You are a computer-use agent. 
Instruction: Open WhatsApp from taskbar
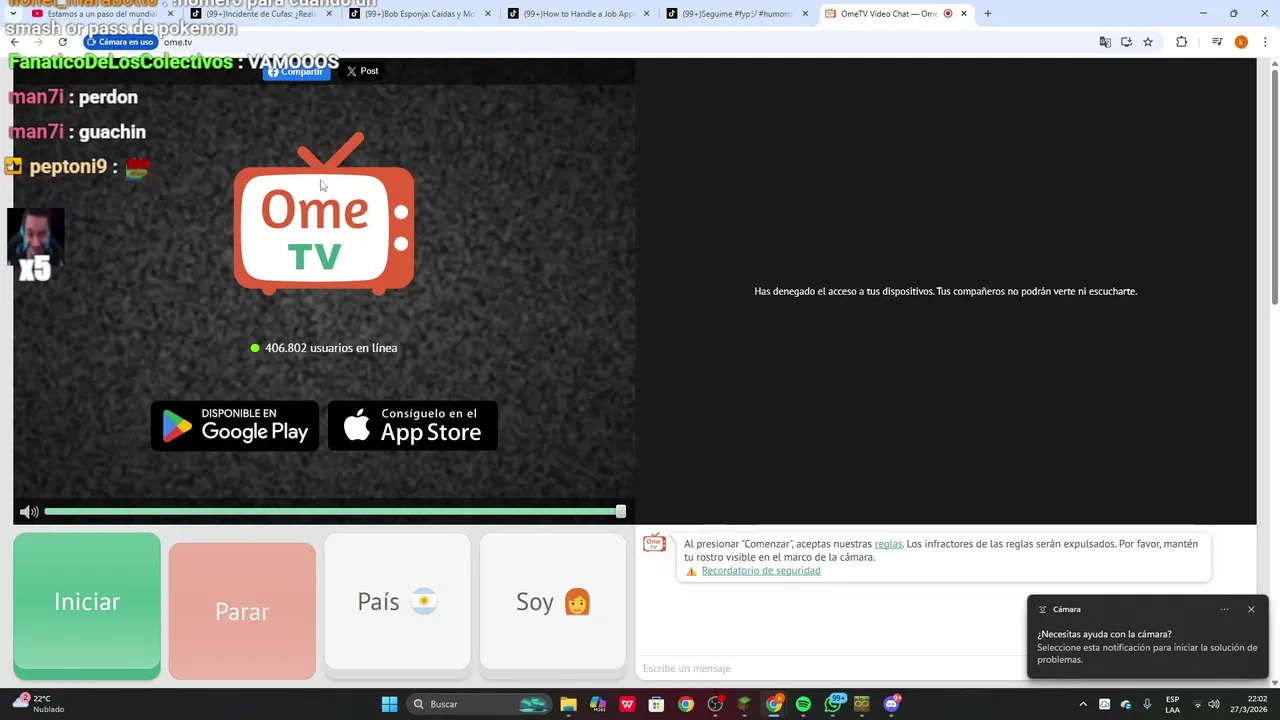(x=833, y=704)
